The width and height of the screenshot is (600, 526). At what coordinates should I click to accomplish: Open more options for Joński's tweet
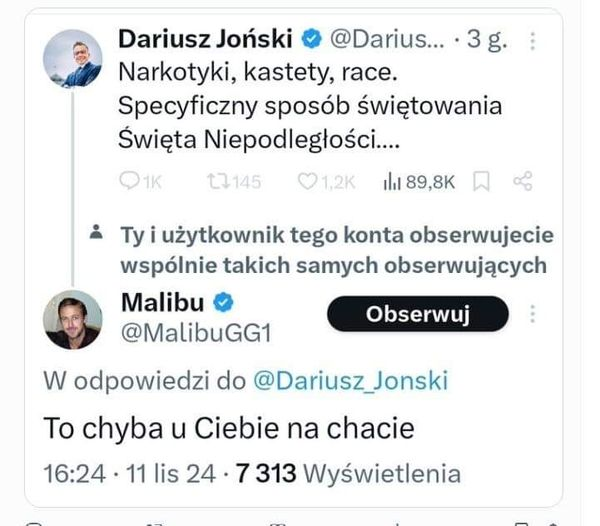pos(533,40)
